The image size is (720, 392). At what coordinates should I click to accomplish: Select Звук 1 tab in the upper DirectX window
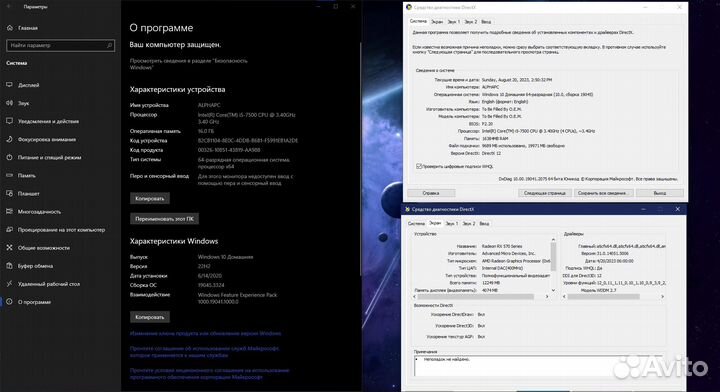(454, 22)
